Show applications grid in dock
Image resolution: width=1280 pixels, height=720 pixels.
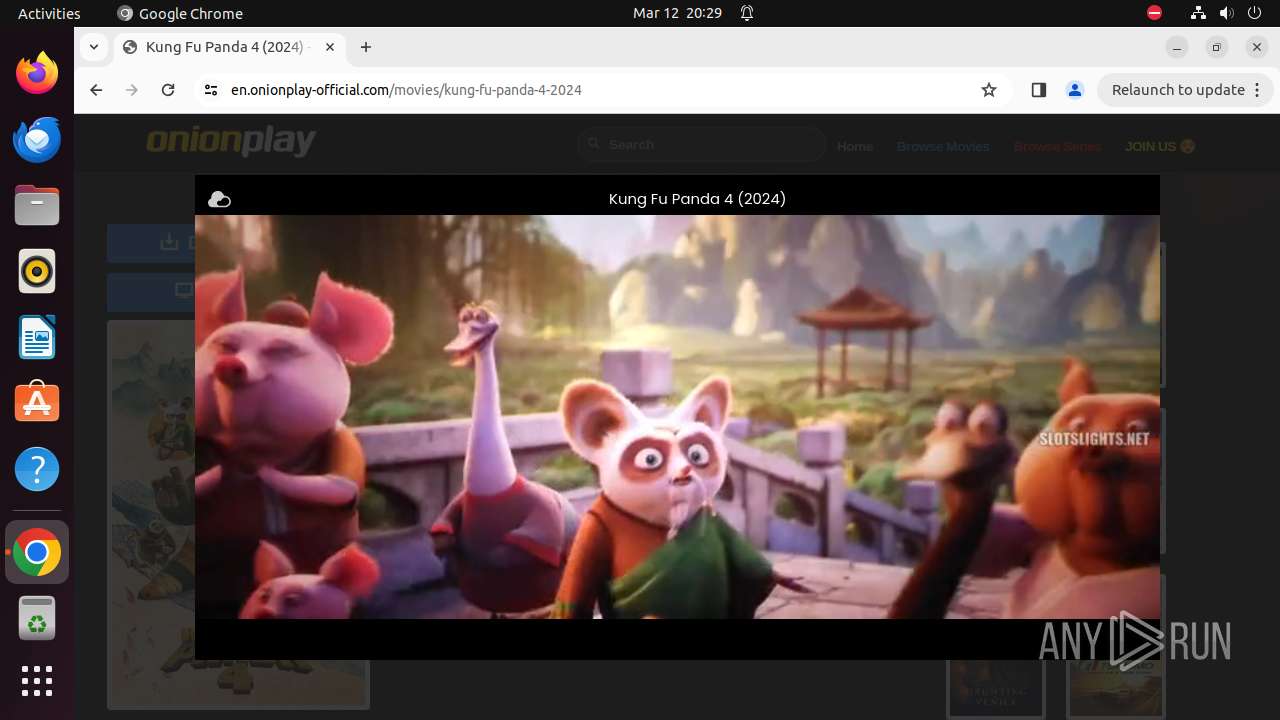coord(37,681)
